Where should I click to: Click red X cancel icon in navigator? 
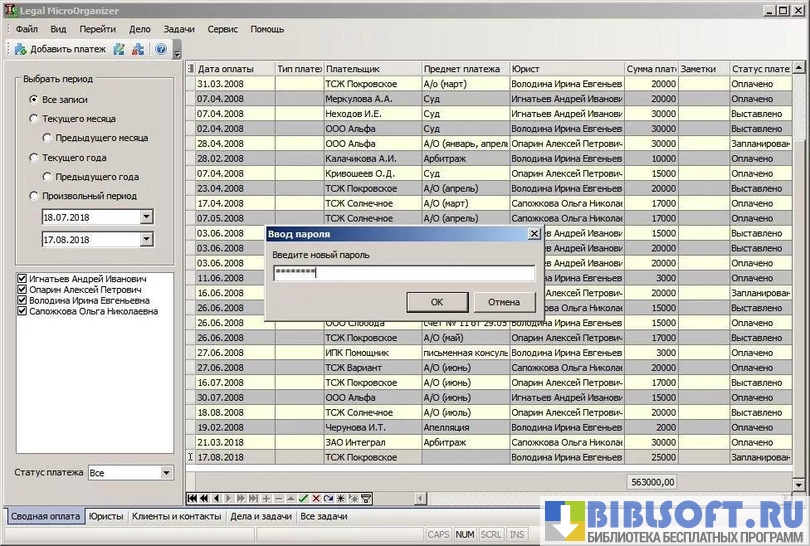316,498
